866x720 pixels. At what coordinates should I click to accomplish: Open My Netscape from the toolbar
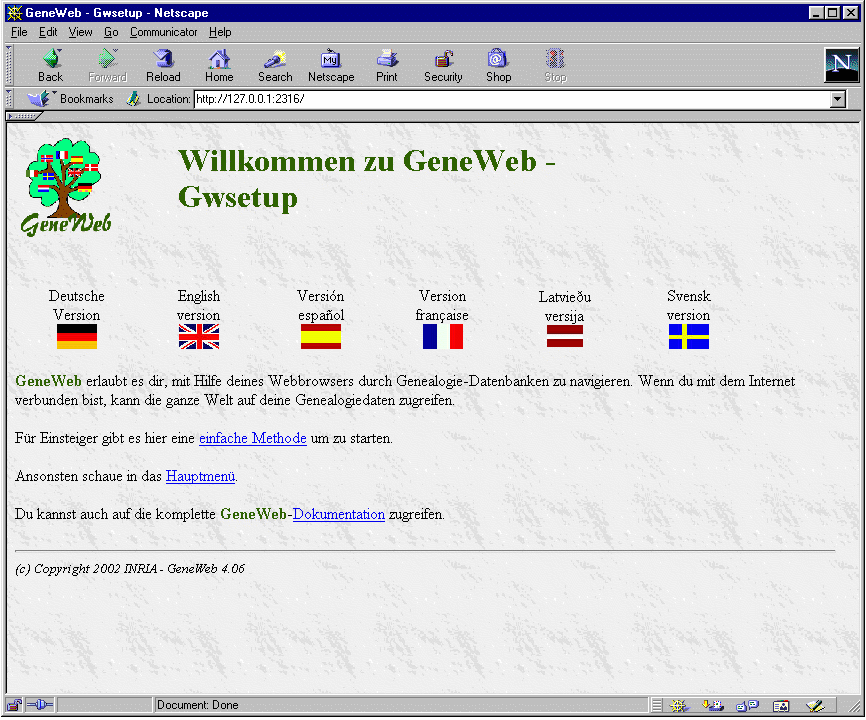click(x=331, y=66)
